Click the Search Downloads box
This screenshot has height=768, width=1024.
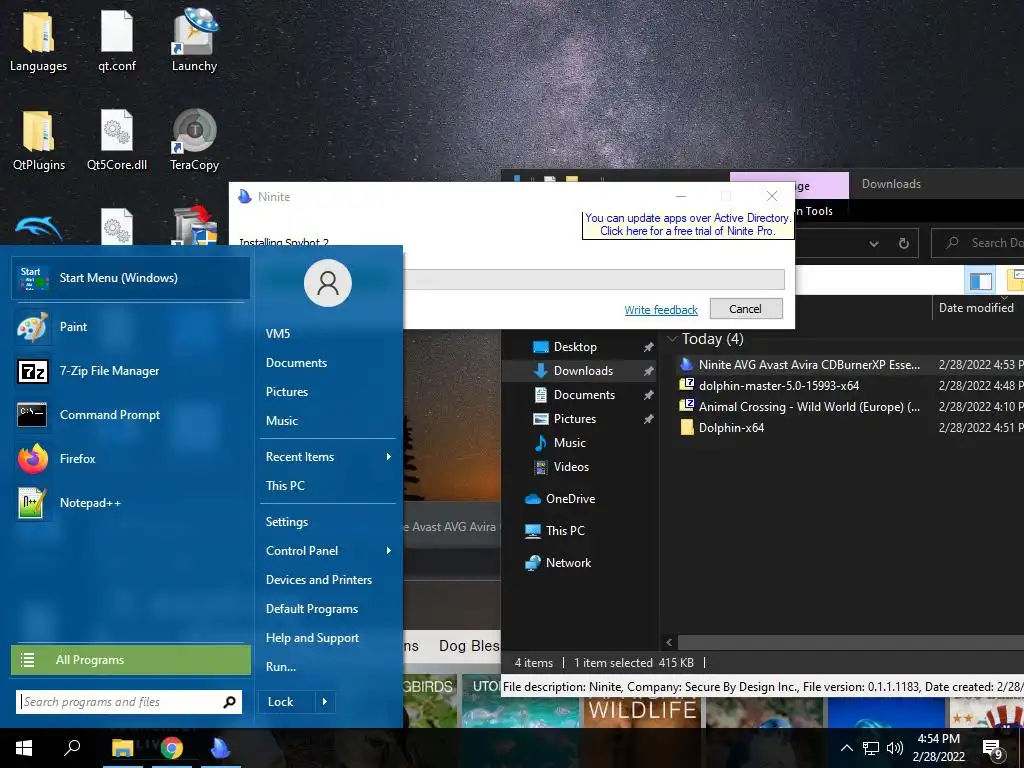pyautogui.click(x=978, y=243)
